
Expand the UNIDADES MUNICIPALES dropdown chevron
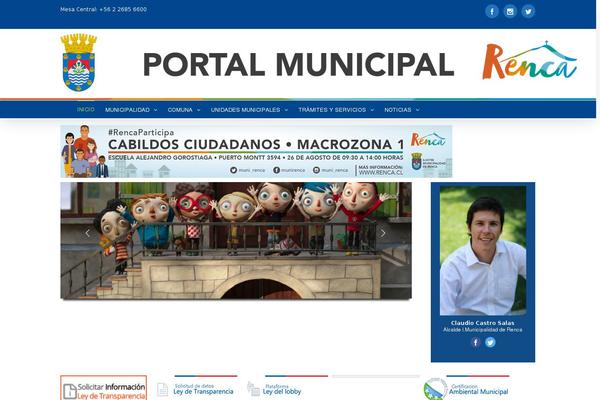[286, 110]
